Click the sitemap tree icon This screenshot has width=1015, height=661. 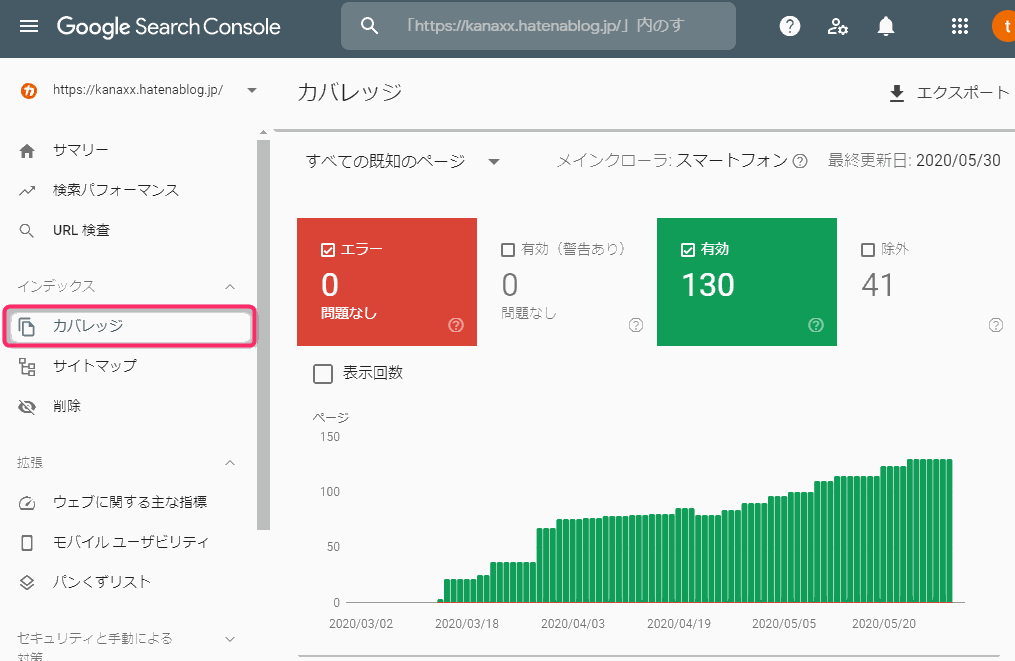click(27, 367)
